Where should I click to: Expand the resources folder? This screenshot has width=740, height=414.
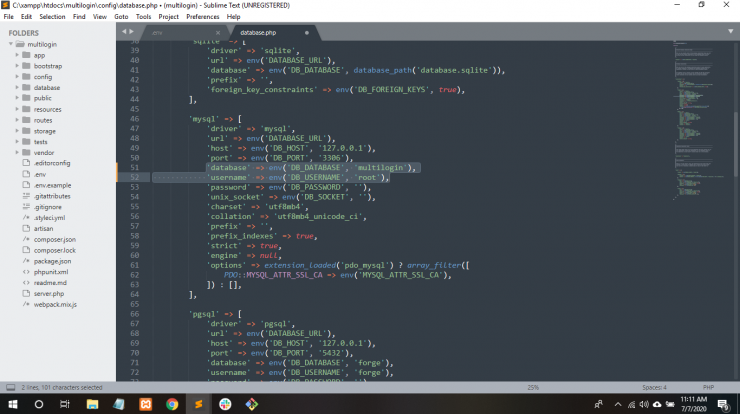17,109
